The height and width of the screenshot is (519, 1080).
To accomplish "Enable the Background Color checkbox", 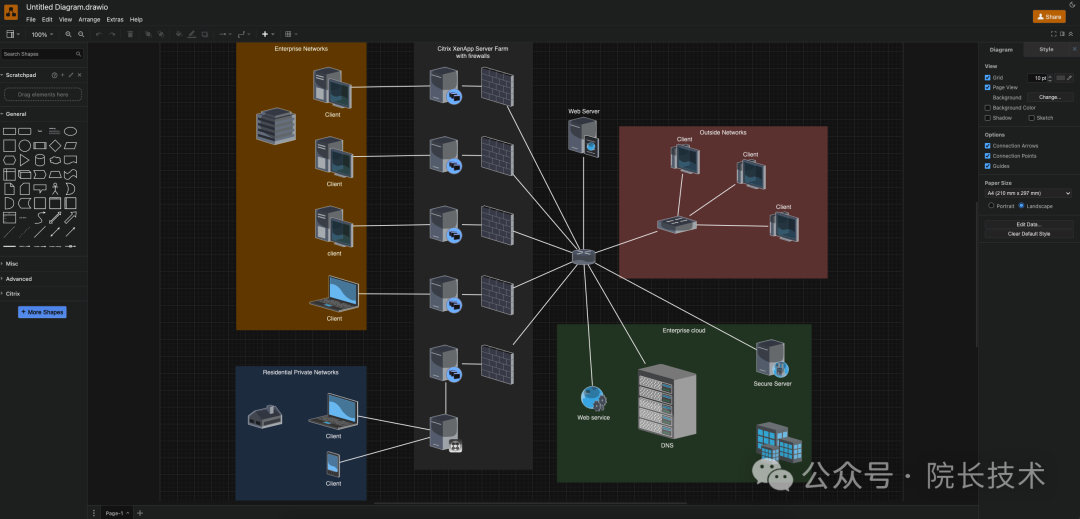I will 988,108.
